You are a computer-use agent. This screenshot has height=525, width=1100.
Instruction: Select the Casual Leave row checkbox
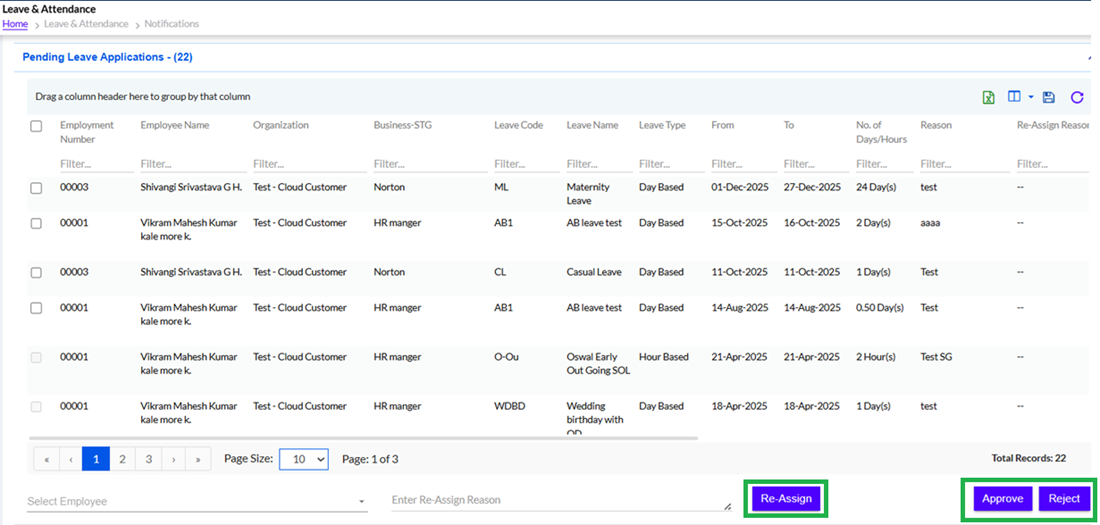36,273
